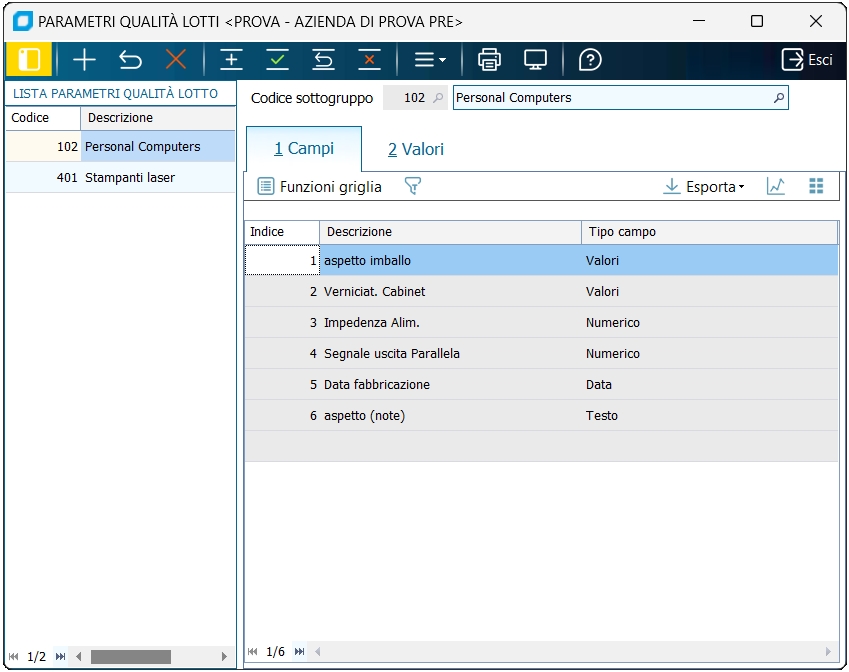
Task: Click the insert row icon
Action: click(x=232, y=60)
